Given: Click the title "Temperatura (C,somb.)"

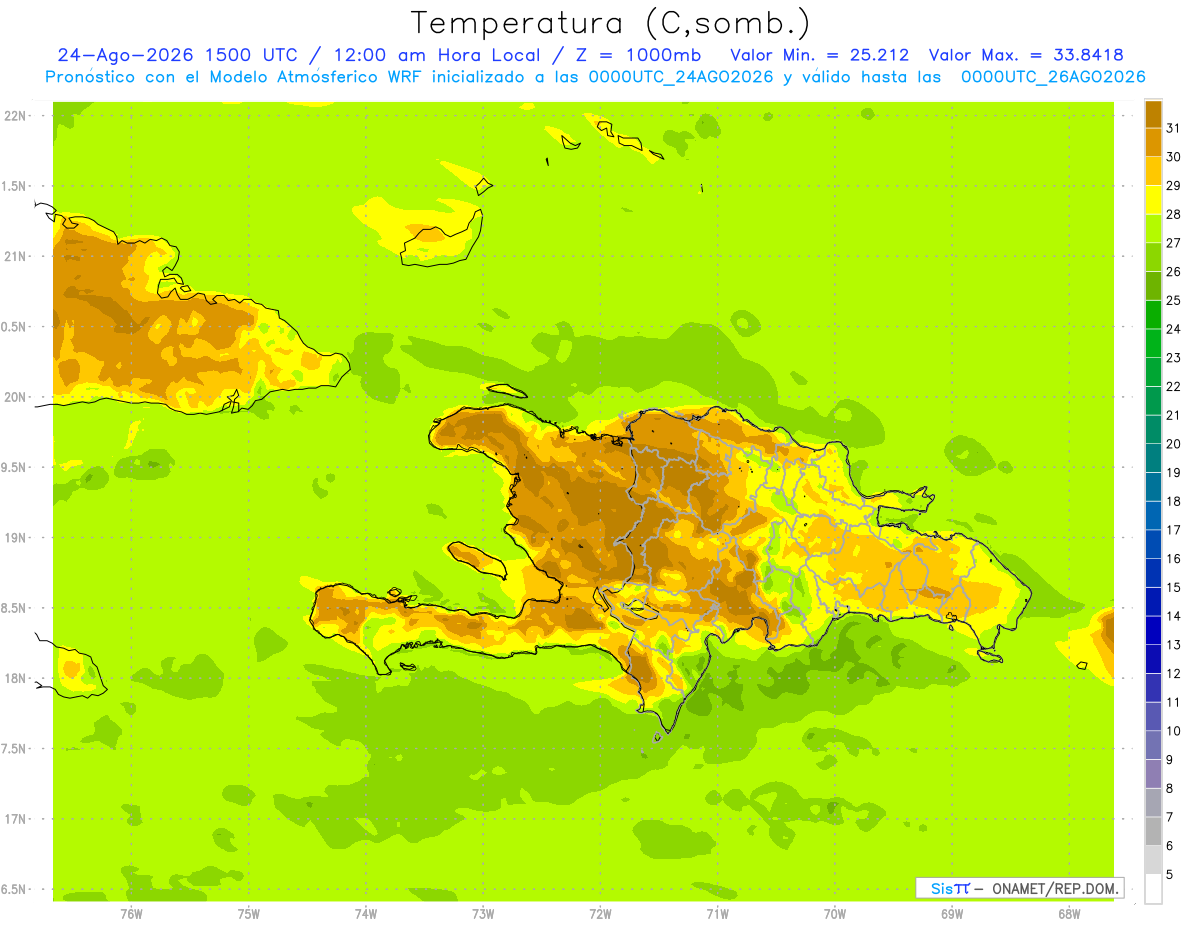Looking at the screenshot, I should point(610,24).
